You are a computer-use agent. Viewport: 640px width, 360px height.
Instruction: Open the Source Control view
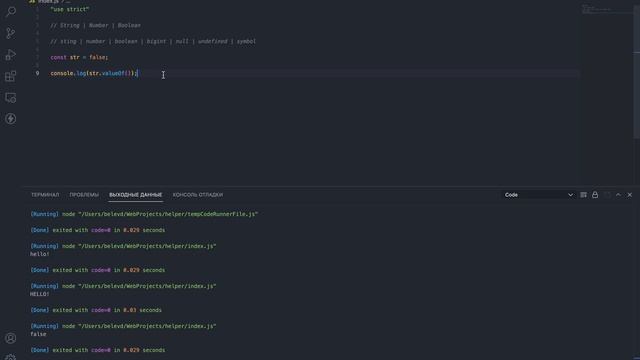tap(11, 33)
